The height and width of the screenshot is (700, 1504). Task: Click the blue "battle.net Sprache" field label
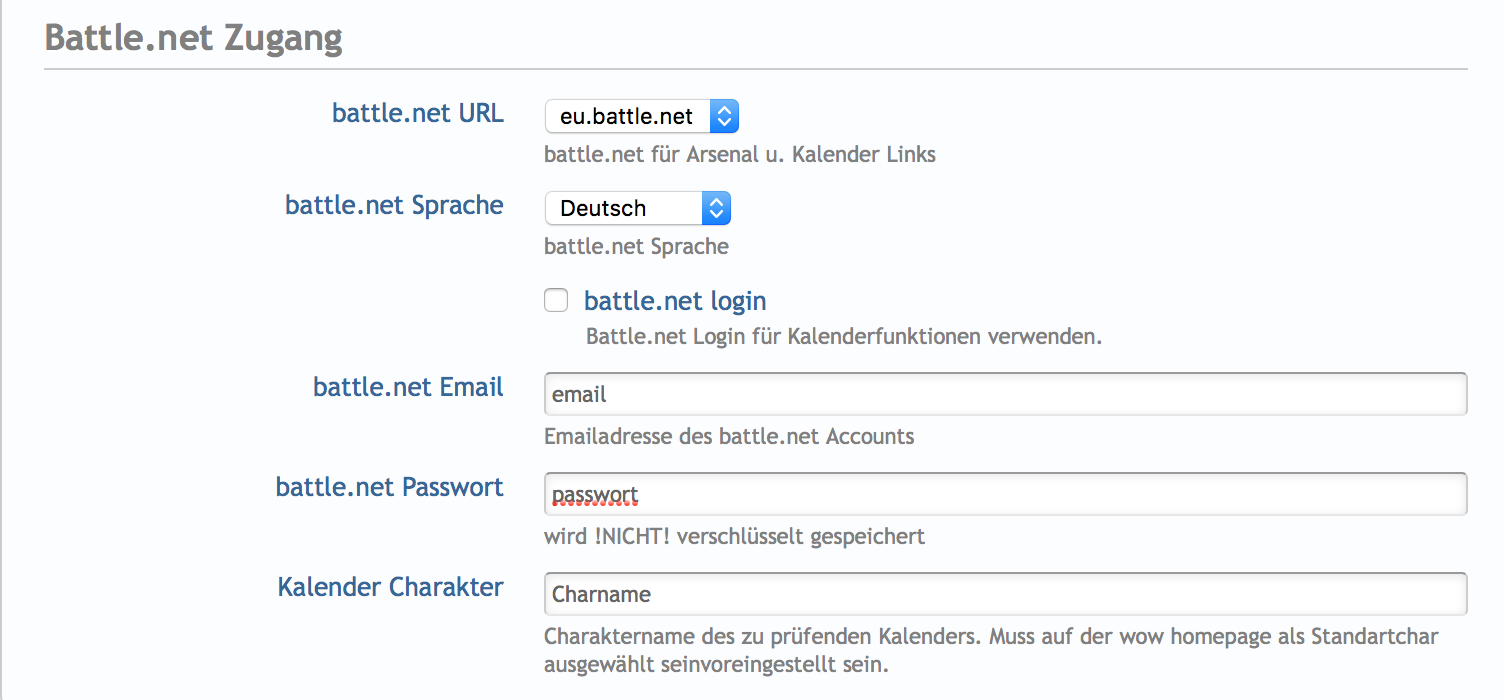[x=394, y=205]
